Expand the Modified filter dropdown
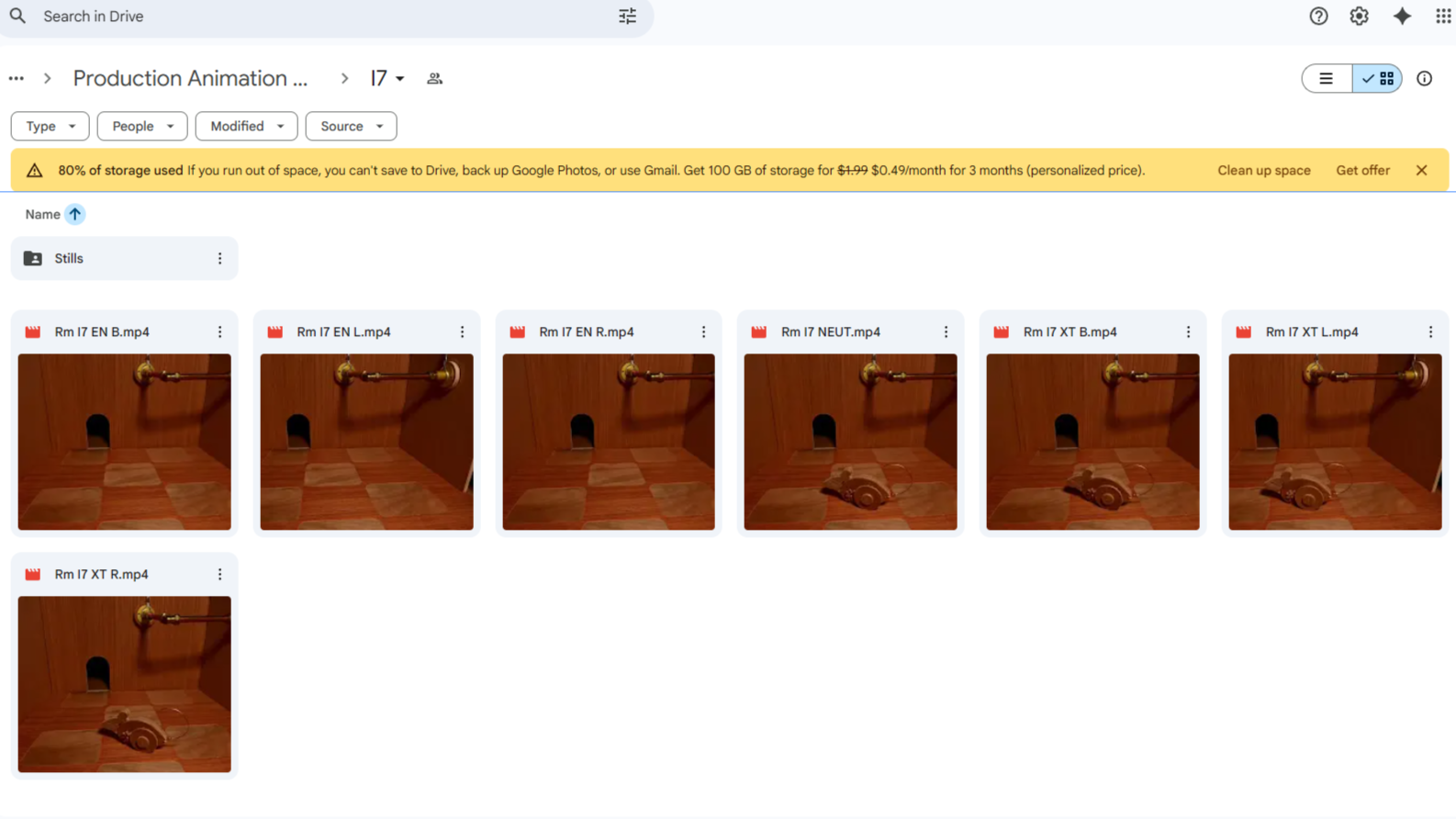Screen dimensions: 1456x819 246,127
